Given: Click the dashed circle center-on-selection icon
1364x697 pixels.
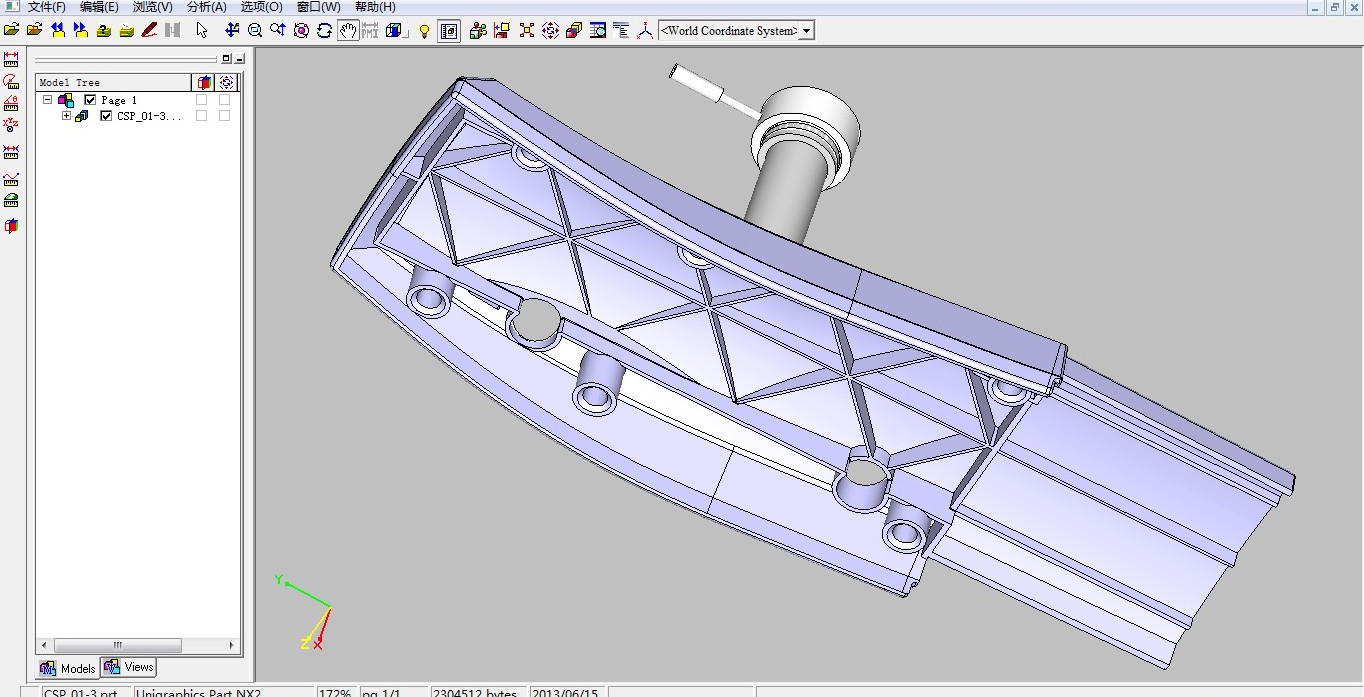Looking at the screenshot, I should coord(550,30).
